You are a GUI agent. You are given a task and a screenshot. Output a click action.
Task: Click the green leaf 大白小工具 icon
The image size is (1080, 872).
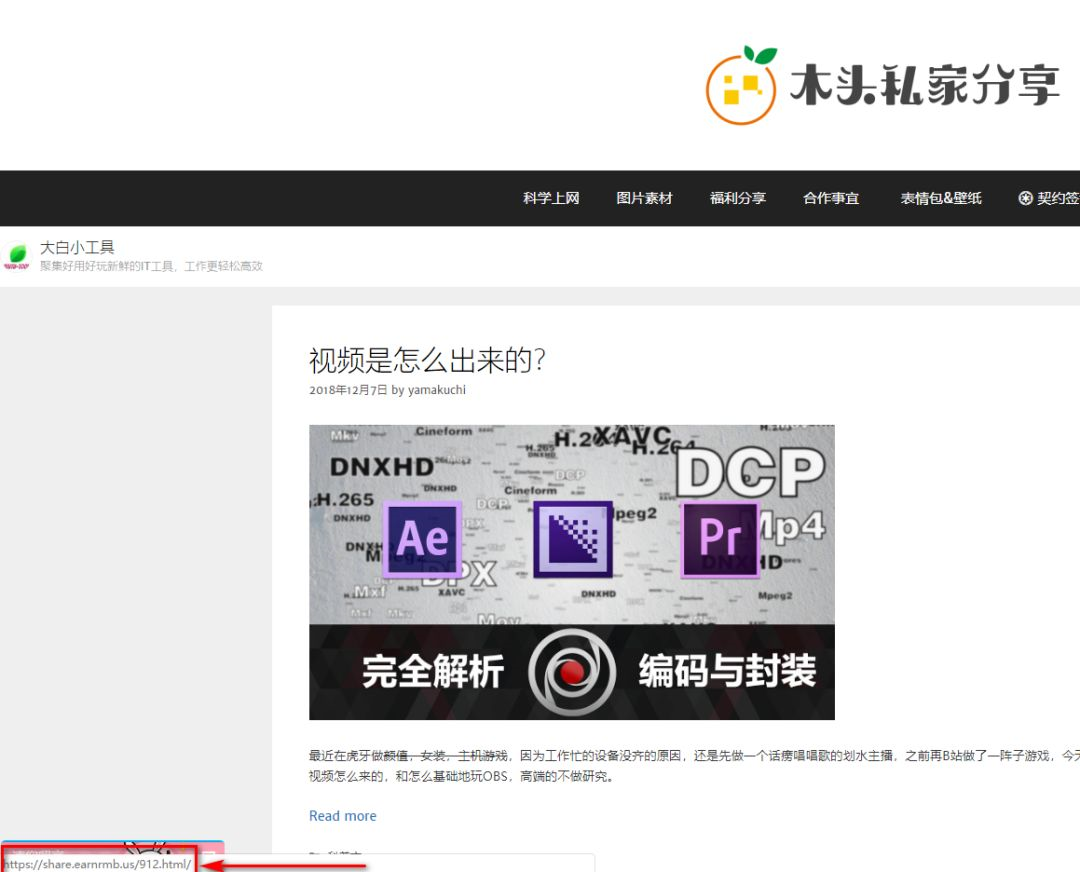point(17,256)
